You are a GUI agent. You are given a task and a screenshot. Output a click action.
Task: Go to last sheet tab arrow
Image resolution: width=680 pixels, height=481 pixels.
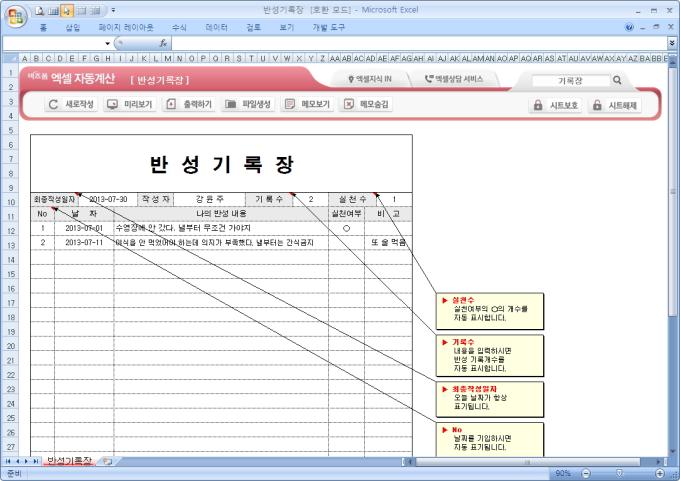tap(36, 461)
